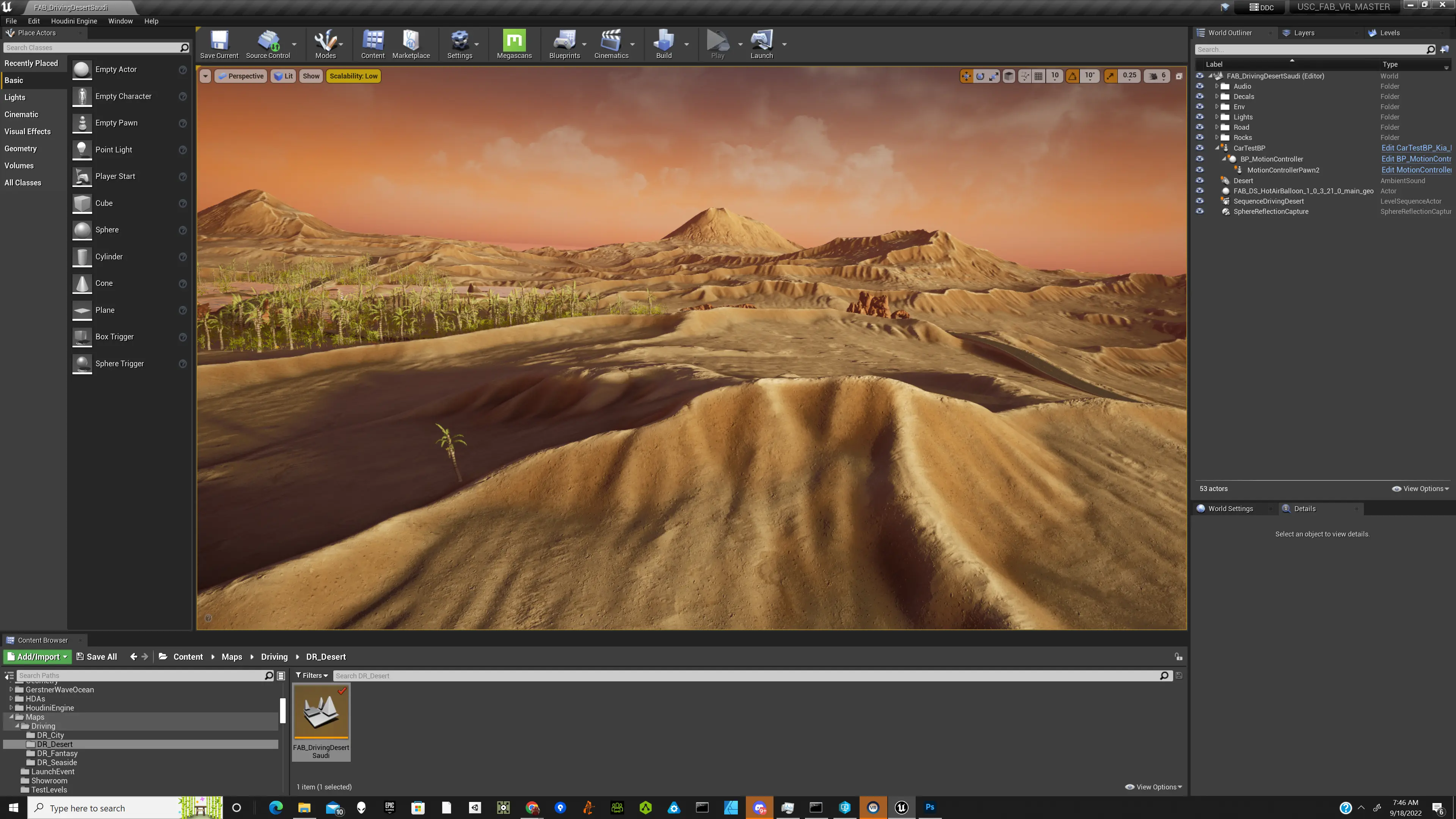Open the camera speed 6 dropdown
Image resolution: width=1456 pixels, height=819 pixels.
(x=1157, y=76)
